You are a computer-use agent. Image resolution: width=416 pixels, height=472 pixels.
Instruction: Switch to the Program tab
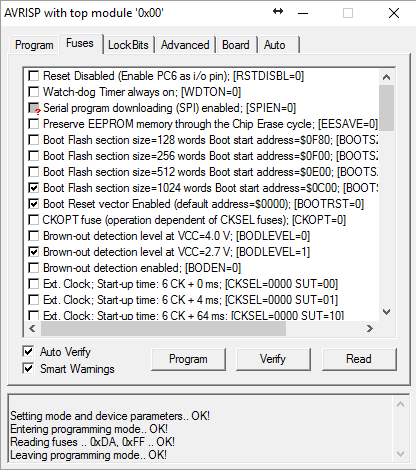coord(34,45)
